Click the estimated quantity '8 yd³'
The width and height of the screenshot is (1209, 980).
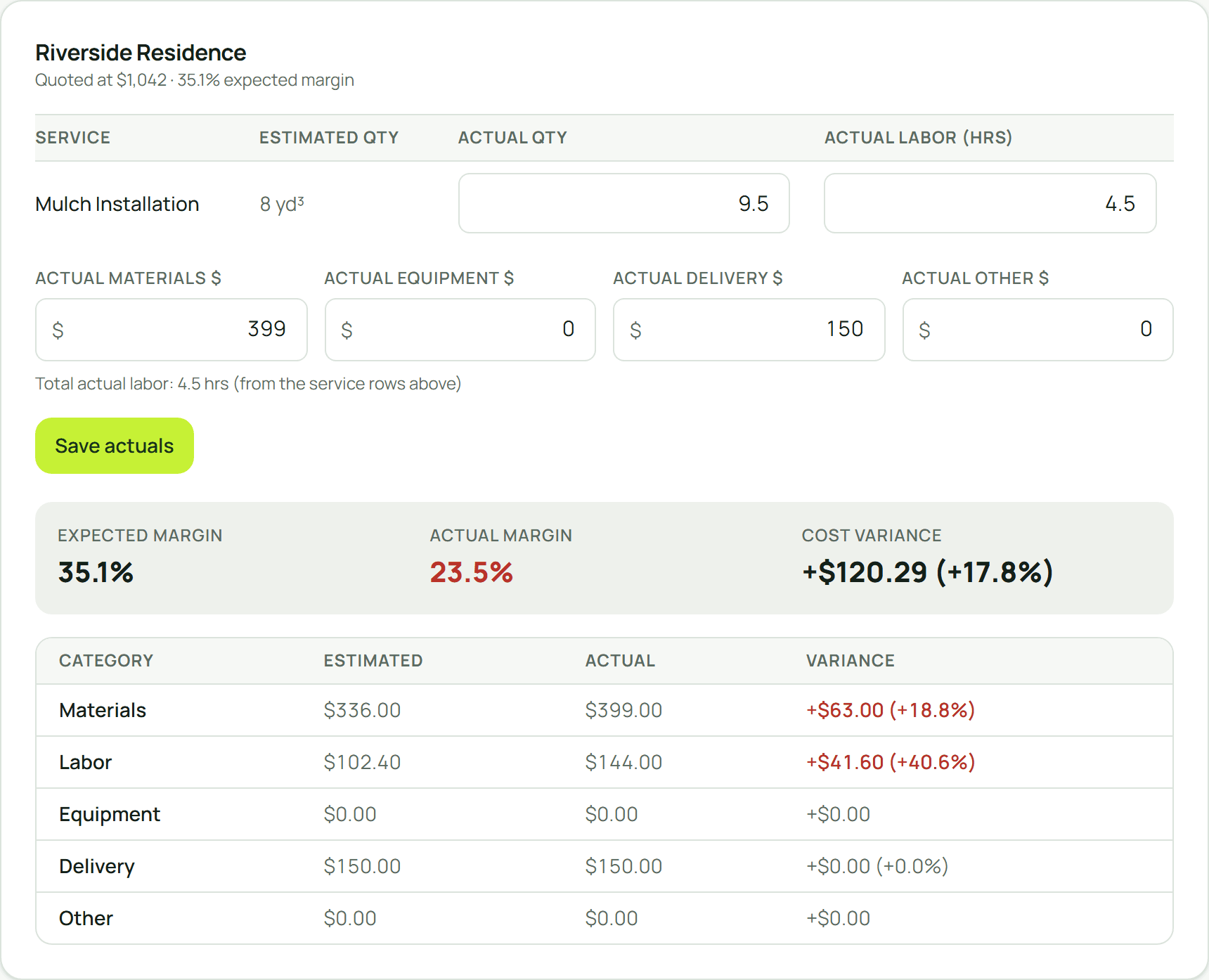[x=282, y=204]
